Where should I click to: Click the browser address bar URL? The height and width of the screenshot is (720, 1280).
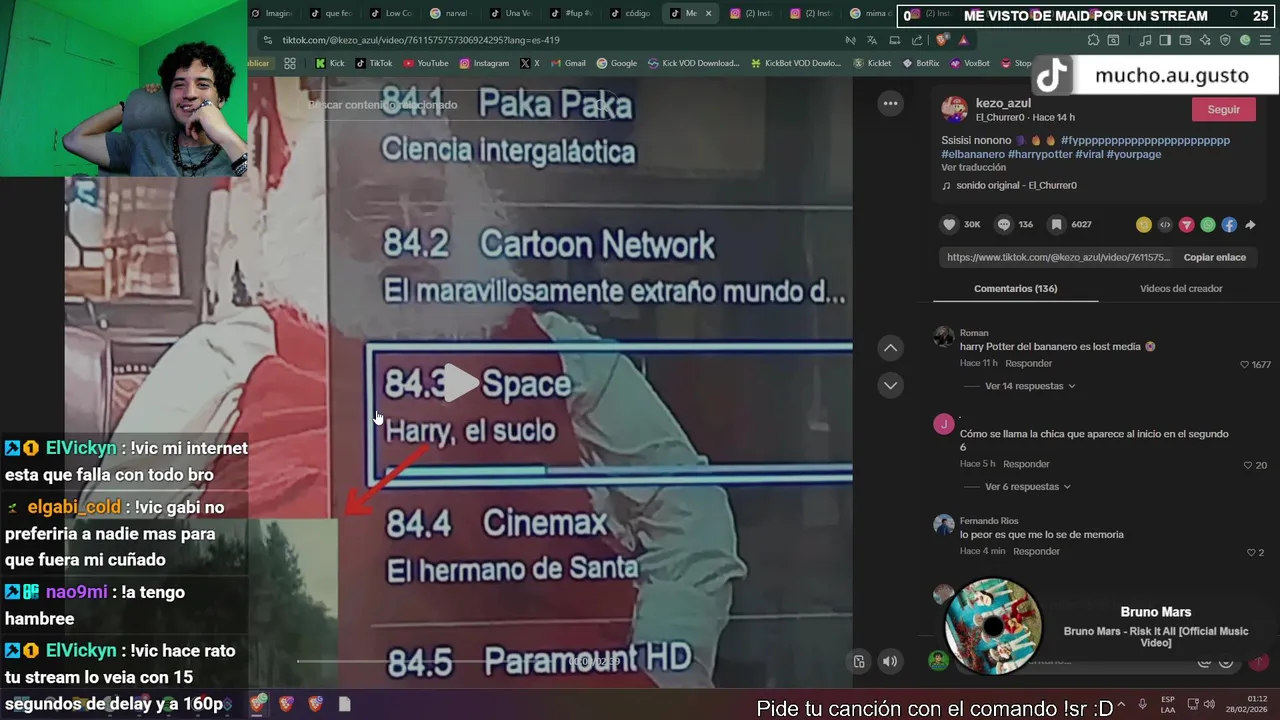point(421,40)
